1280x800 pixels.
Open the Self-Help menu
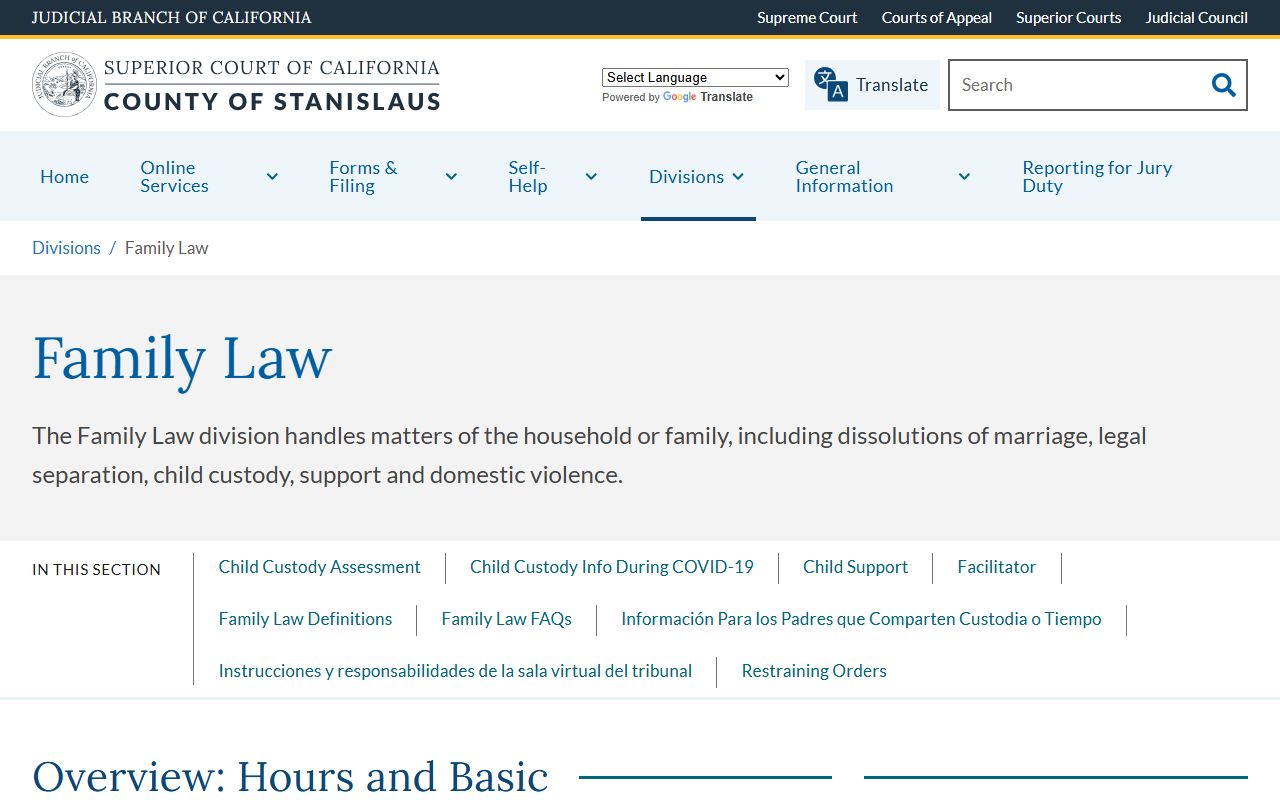point(527,177)
